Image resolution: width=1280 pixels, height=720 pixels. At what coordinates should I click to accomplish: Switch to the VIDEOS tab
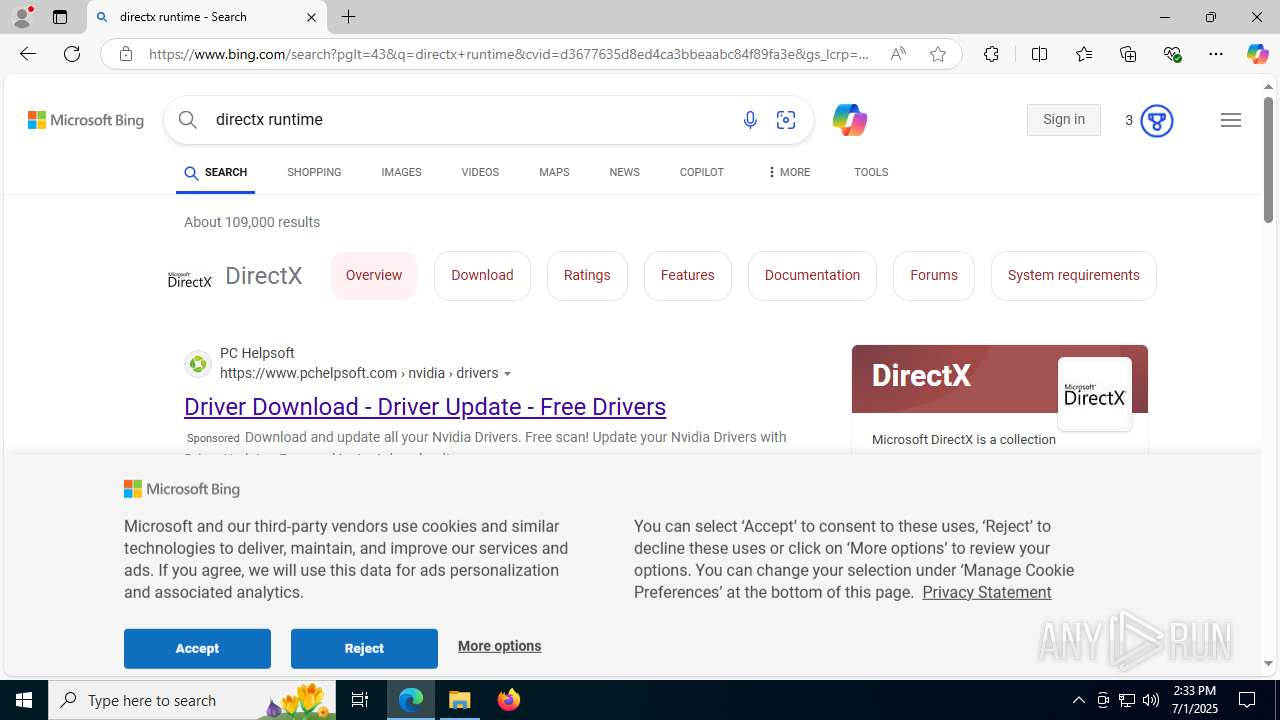point(480,172)
